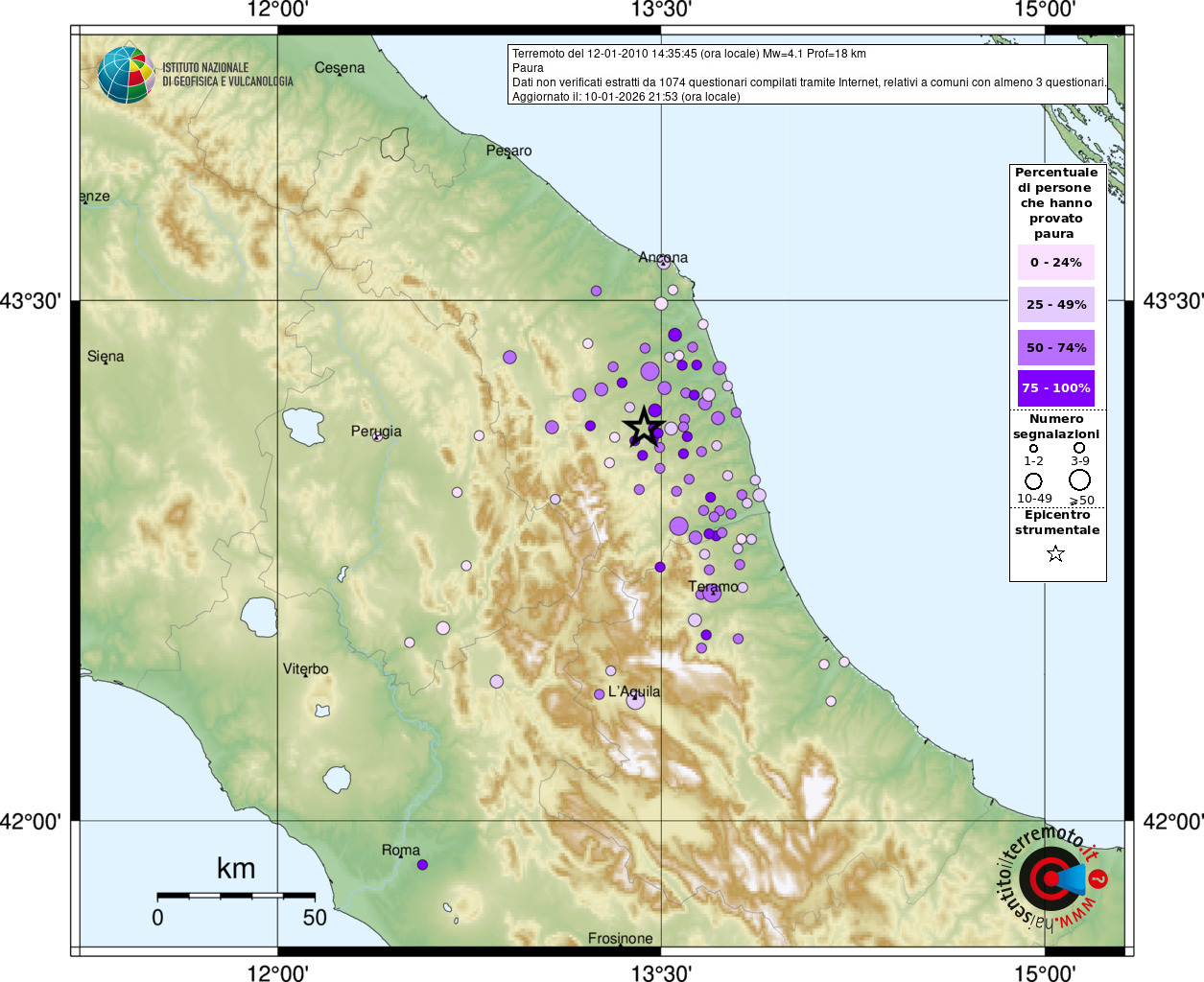Click the left 42°00' latitude label

click(x=31, y=822)
